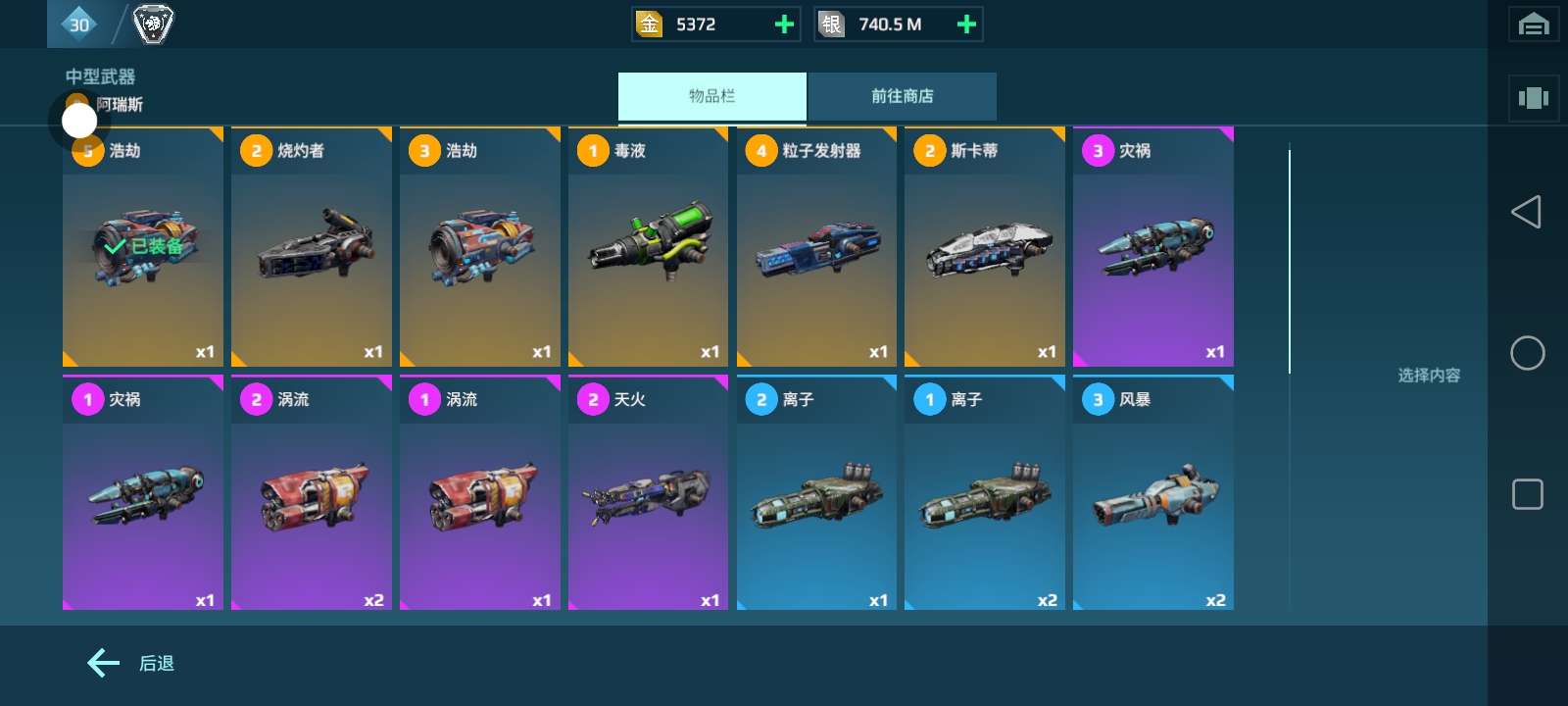Tap the Android recent apps square button

[1528, 494]
